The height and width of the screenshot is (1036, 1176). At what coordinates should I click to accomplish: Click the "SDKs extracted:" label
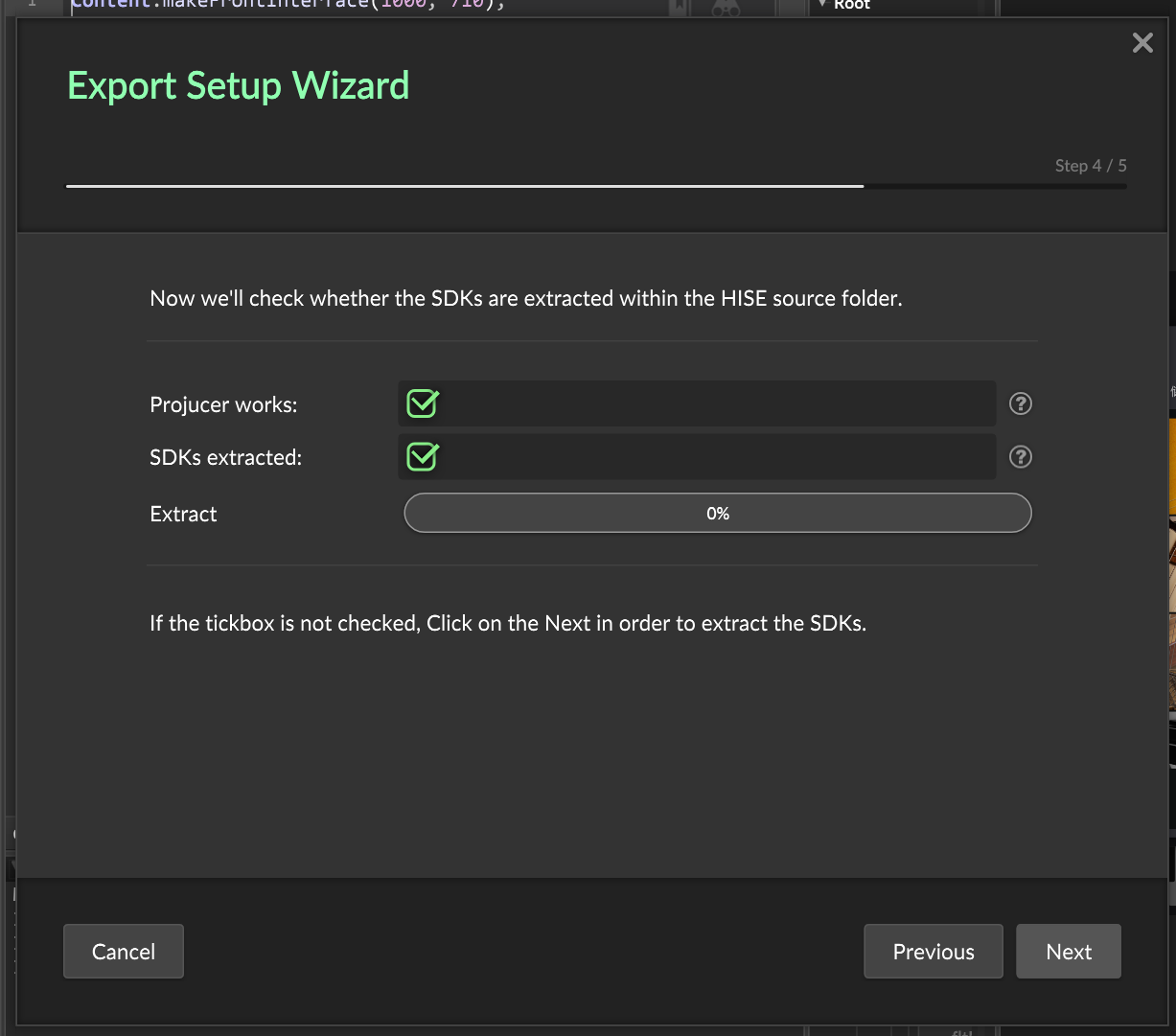[225, 458]
